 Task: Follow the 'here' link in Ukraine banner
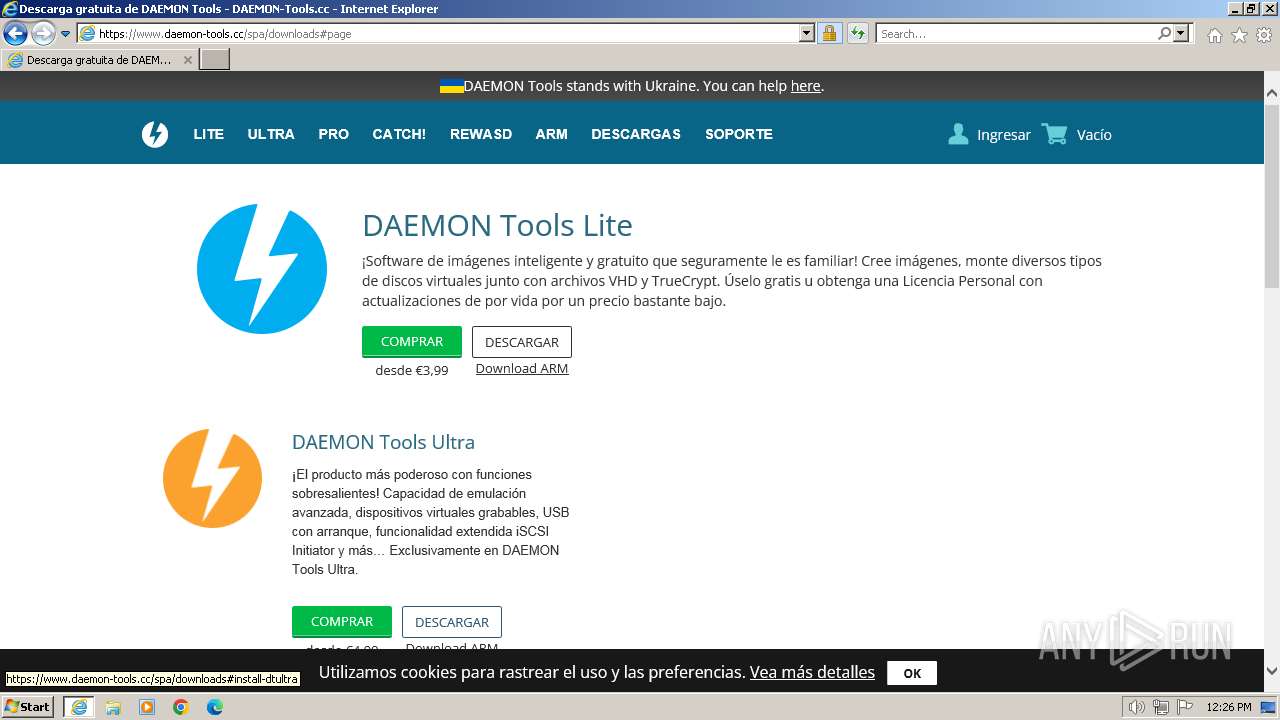pos(805,86)
